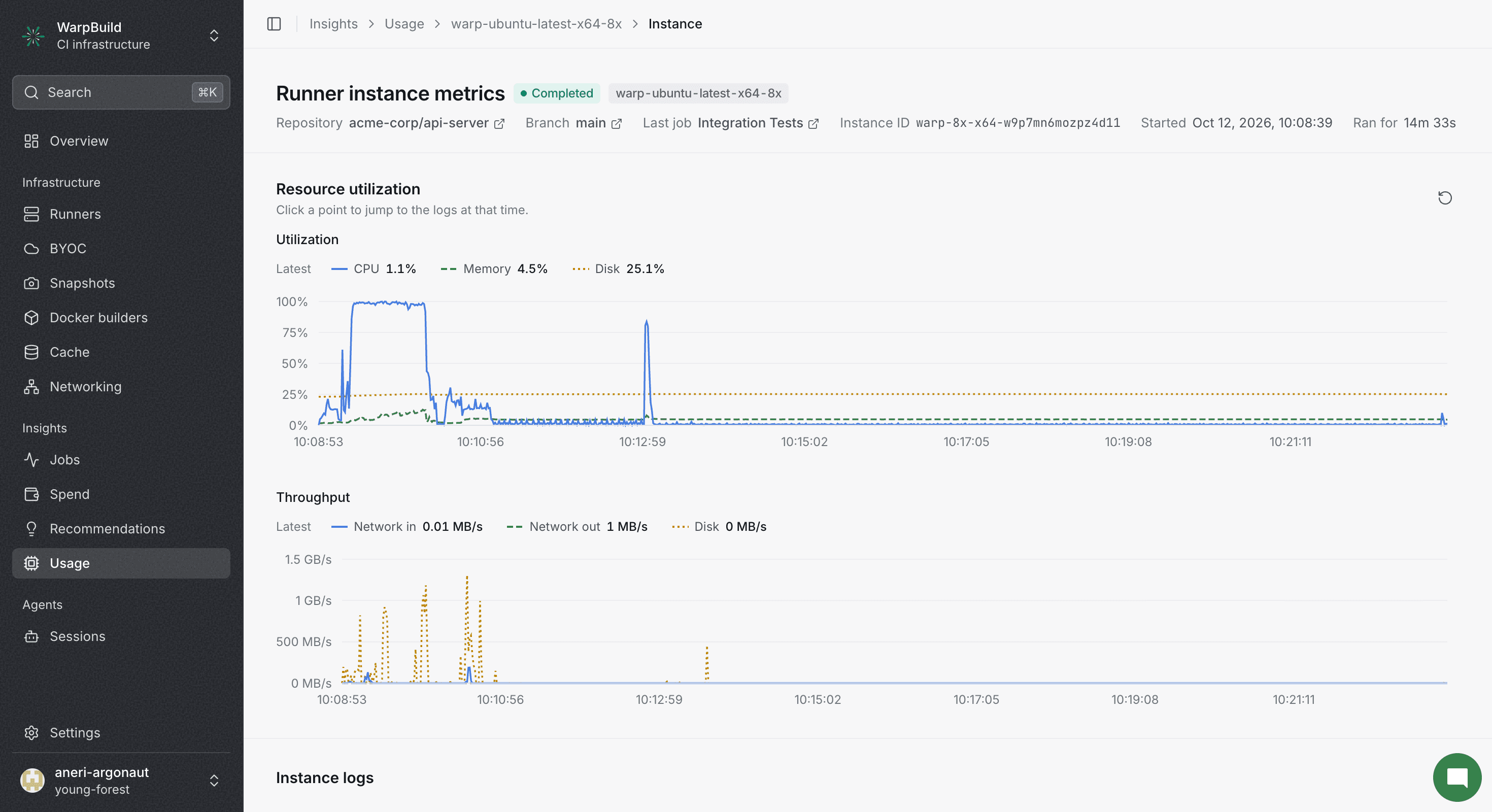The width and height of the screenshot is (1492, 812).
Task: Click the Completed status badge
Action: 557,93
